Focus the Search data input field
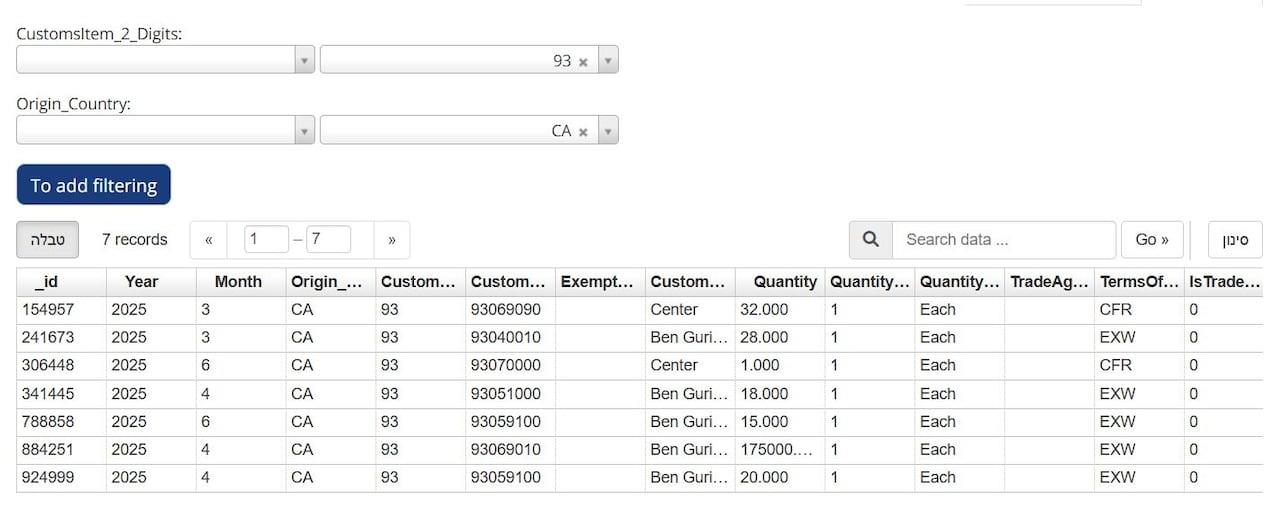This screenshot has height=516, width=1280. (x=1003, y=240)
